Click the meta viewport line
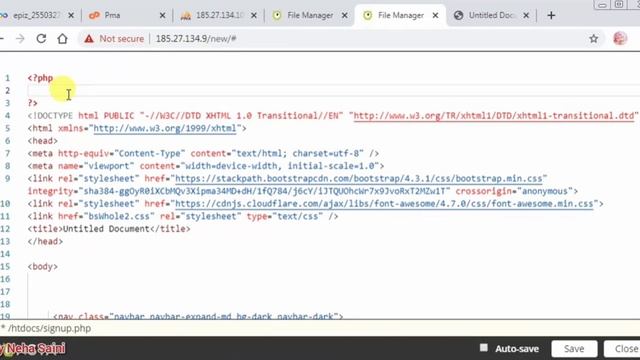 pyautogui.click(x=206, y=166)
